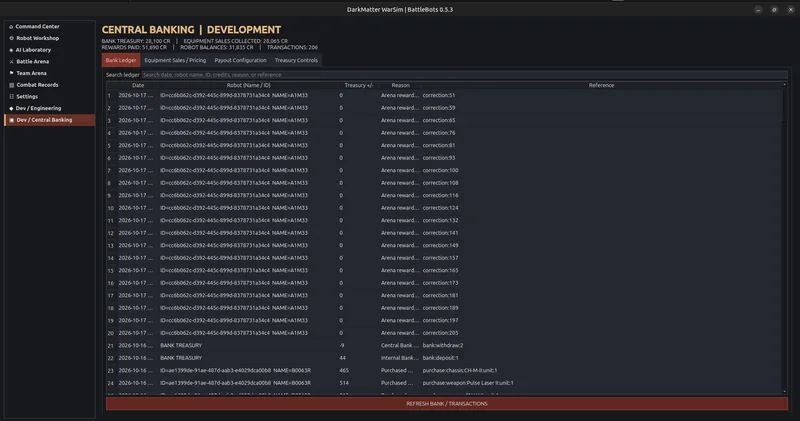
Task: Click robot ID cell in row 24
Action: pyautogui.click(x=235, y=383)
